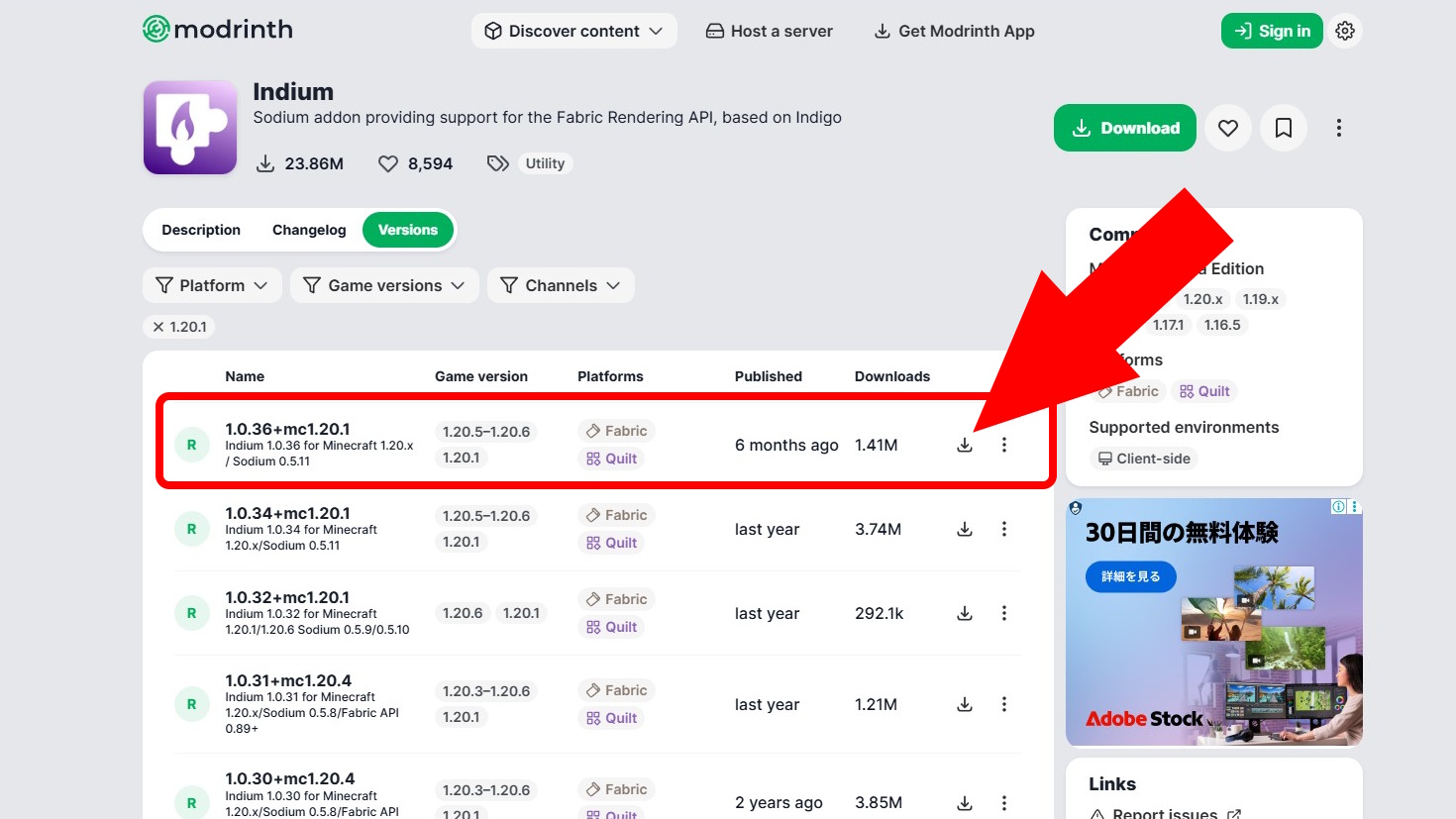The height and width of the screenshot is (819, 1456).
Task: Download version 1.0.34+mc1.20.1 via its download icon
Action: pos(965,529)
